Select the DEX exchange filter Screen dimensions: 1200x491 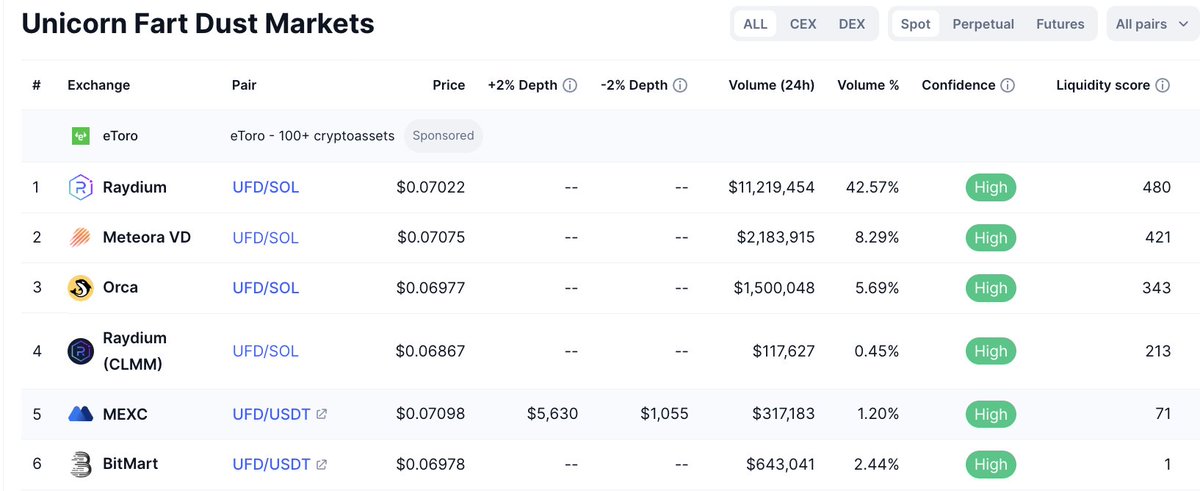click(x=852, y=24)
